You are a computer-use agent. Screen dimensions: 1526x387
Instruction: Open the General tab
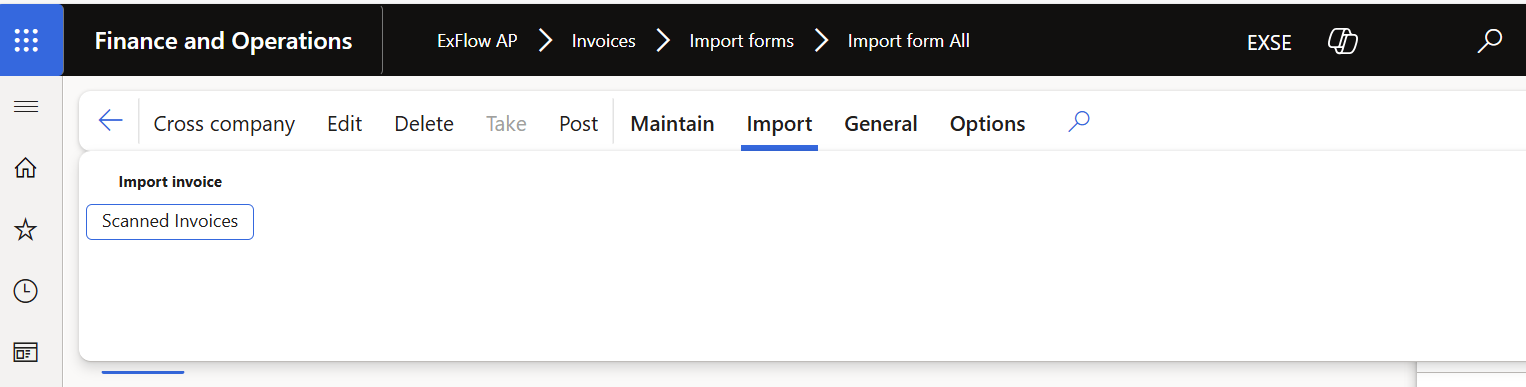881,124
